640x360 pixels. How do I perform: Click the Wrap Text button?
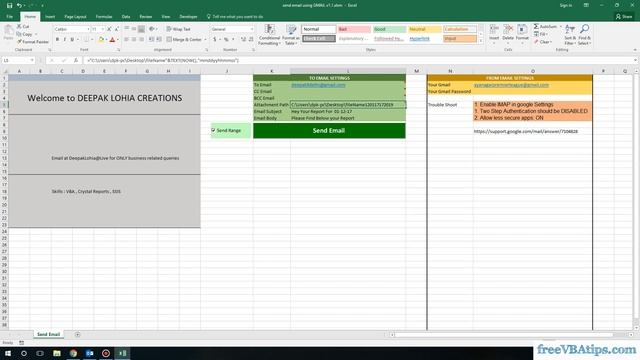(x=178, y=29)
